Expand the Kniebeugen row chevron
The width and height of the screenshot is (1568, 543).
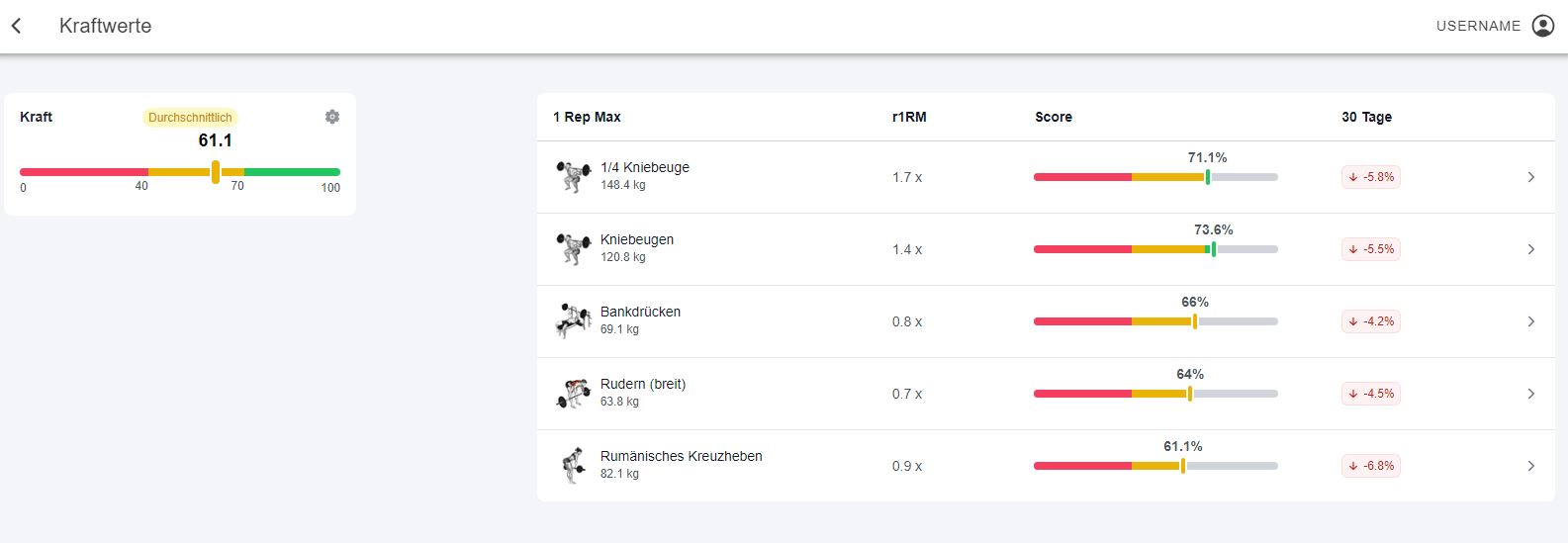[1530, 249]
